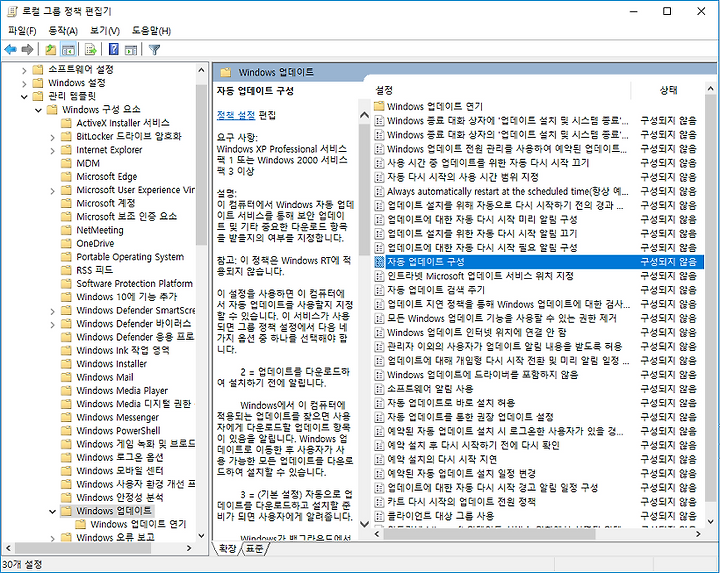Screen dimensions: 720x573
Task: Click tree pane vertical scrollbar down arrow
Action: pyautogui.click(x=201, y=535)
